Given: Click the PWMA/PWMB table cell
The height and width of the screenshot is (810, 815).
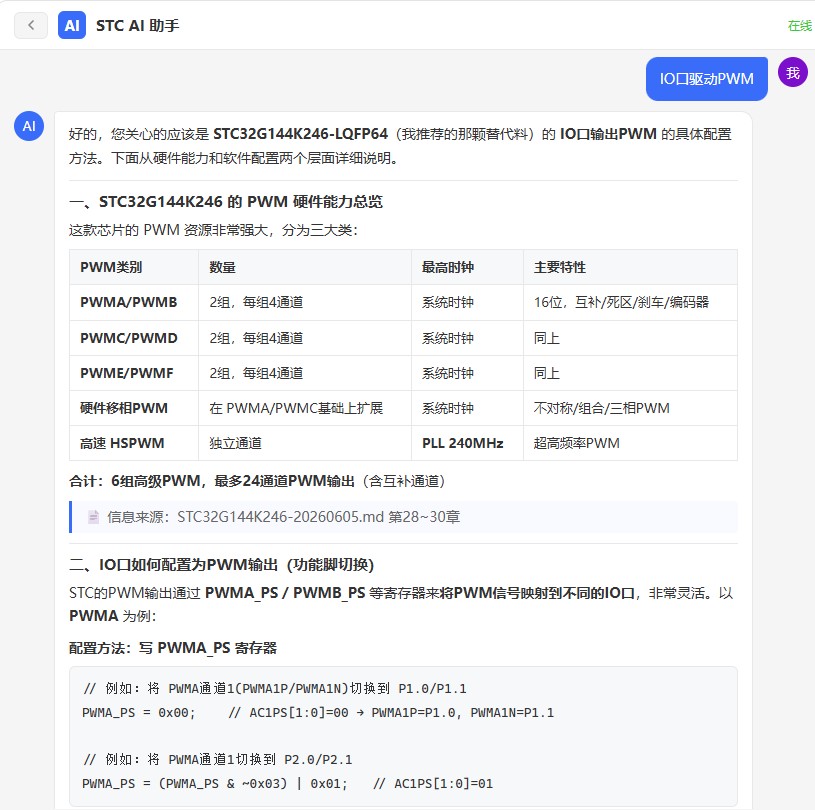Looking at the screenshot, I should coord(134,302).
